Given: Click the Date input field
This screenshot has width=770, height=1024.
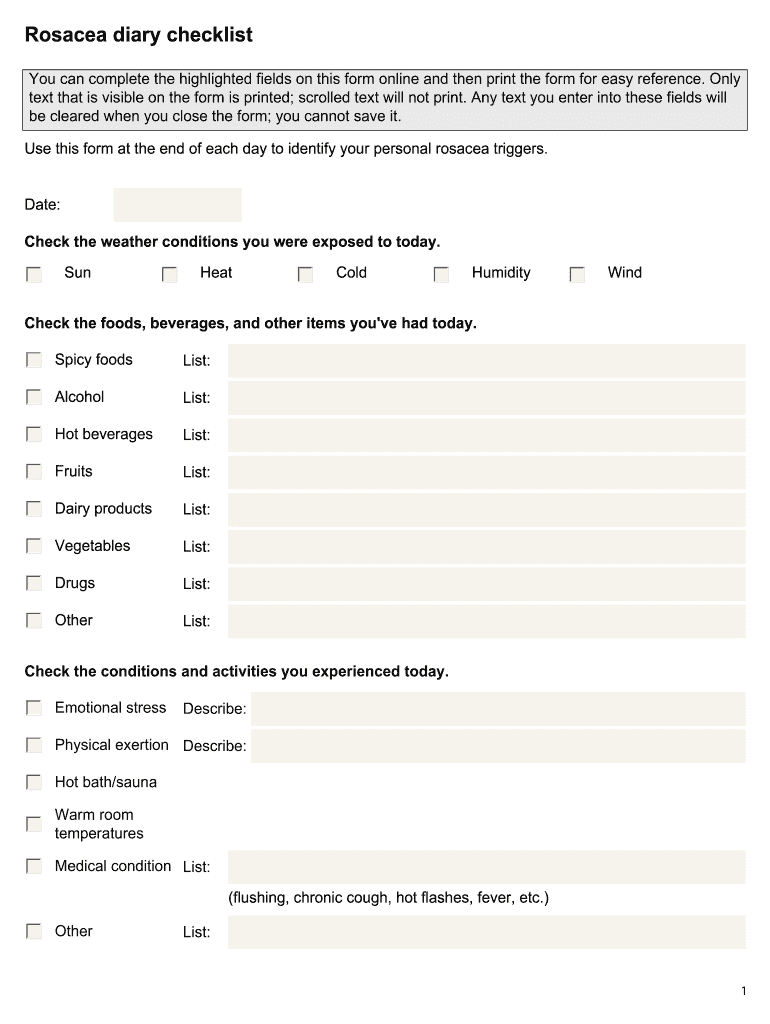Looking at the screenshot, I should (177, 205).
